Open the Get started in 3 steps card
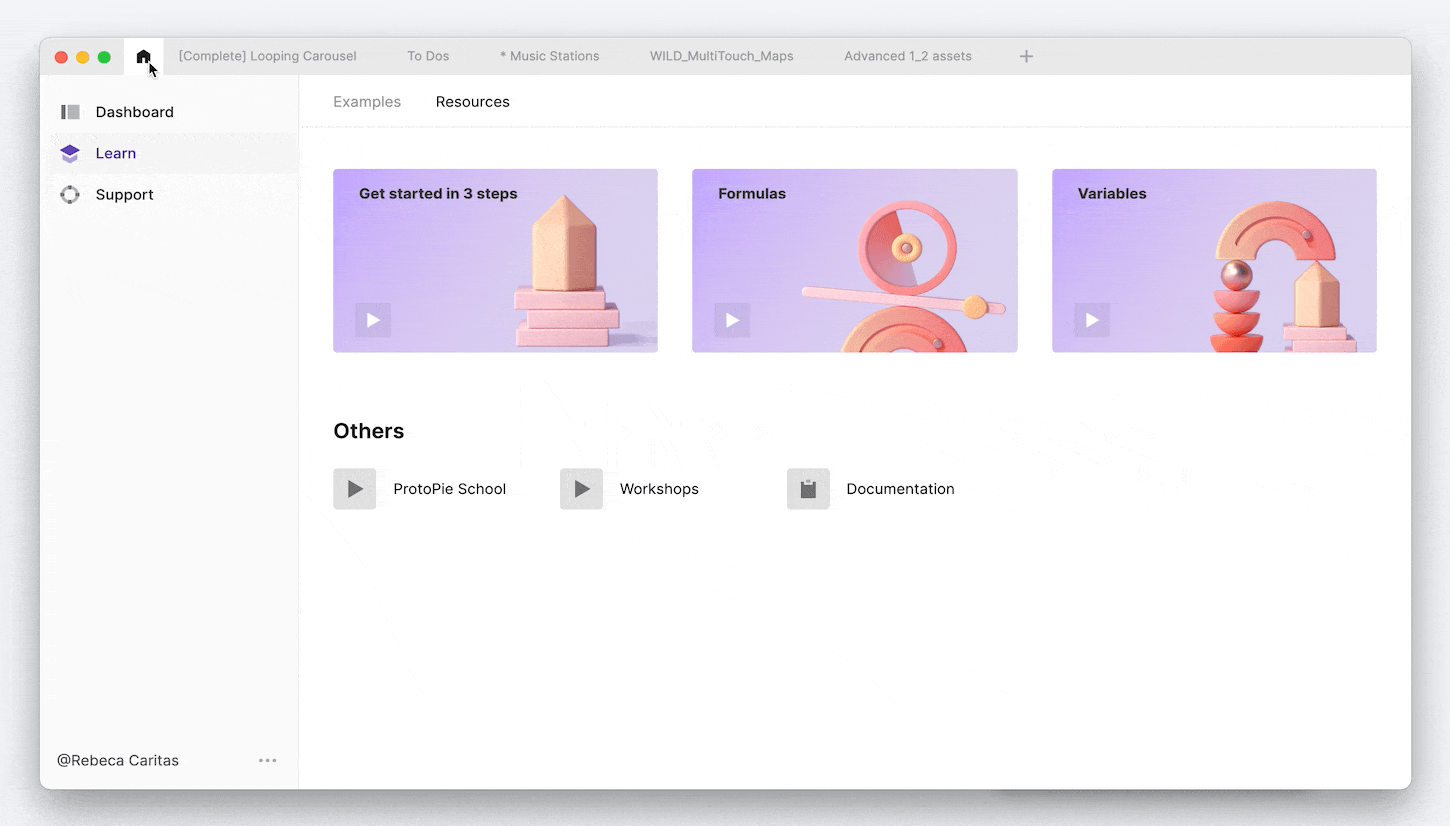Viewport: 1450px width, 826px height. click(495, 260)
